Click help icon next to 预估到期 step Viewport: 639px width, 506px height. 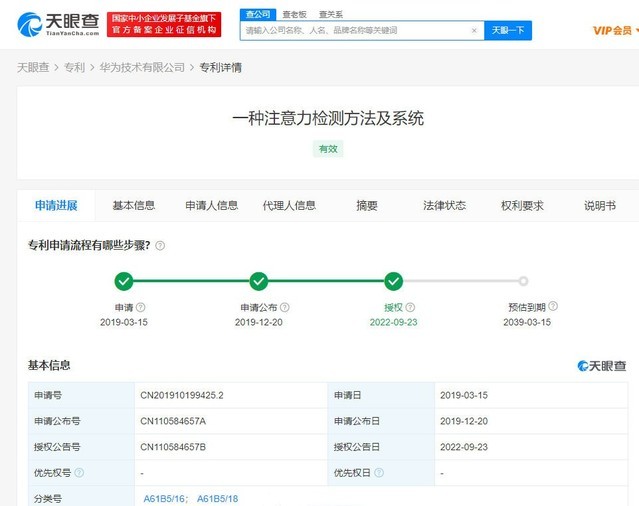pos(553,306)
